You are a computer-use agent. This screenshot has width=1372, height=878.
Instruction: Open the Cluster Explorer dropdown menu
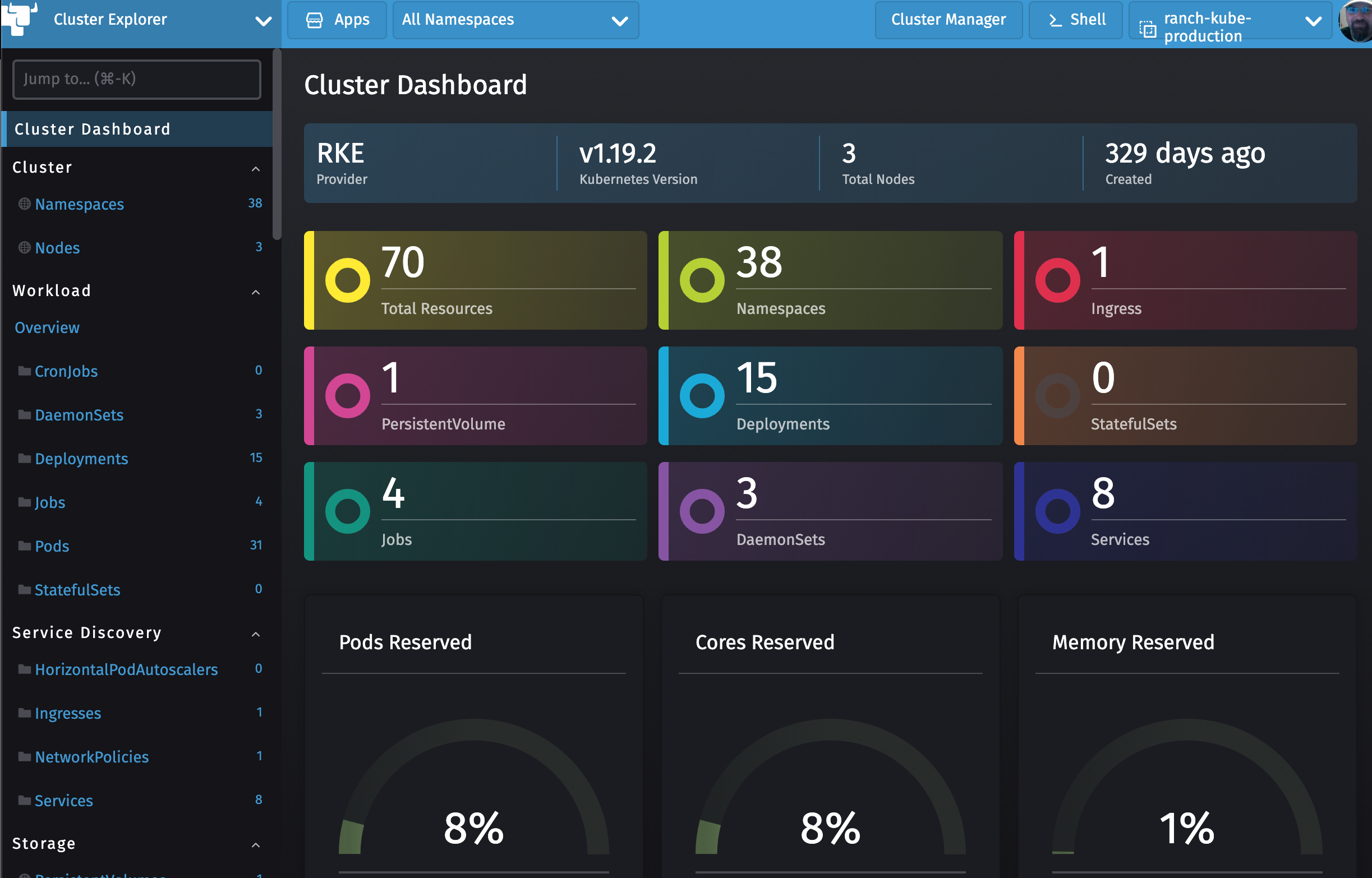[x=263, y=21]
